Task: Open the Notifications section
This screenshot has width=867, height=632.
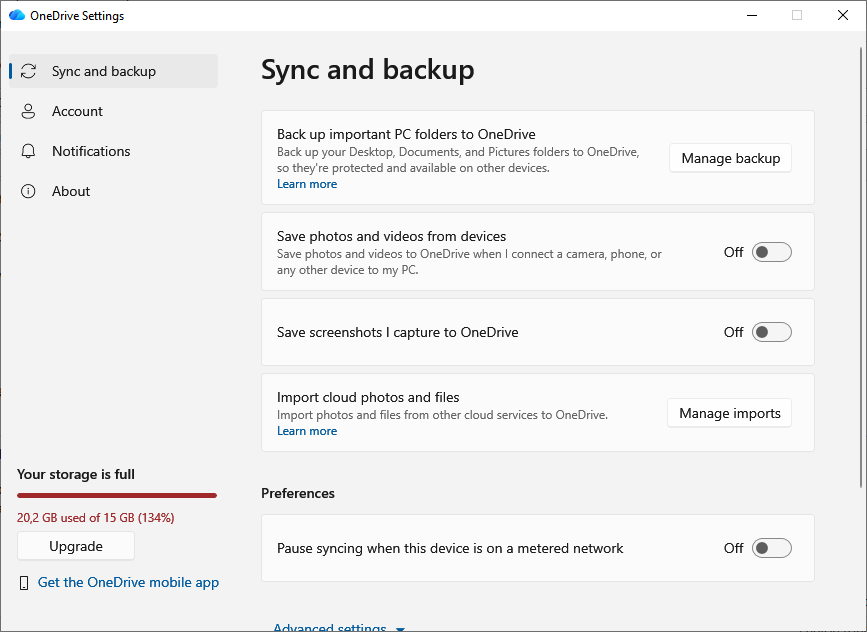Action: pos(113,151)
